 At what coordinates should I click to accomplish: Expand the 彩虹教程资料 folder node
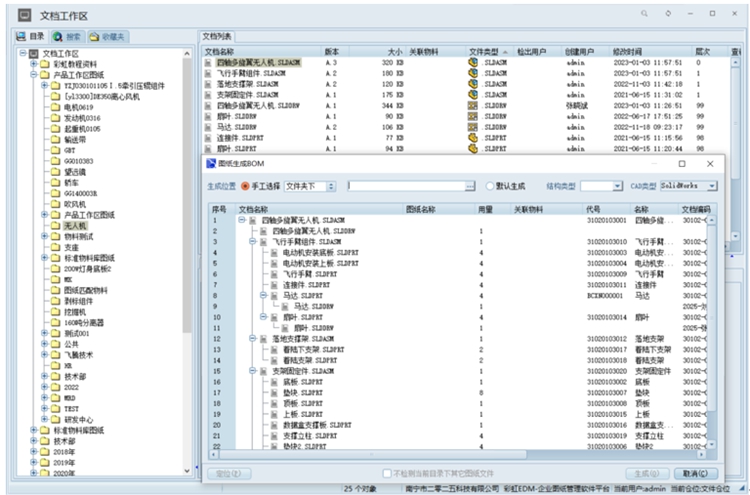(x=34, y=63)
